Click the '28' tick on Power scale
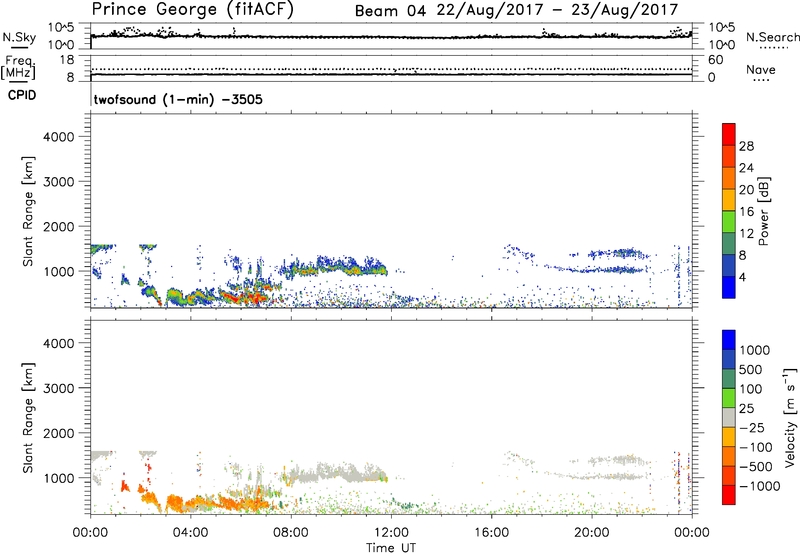800x554 pixels. pos(746,146)
